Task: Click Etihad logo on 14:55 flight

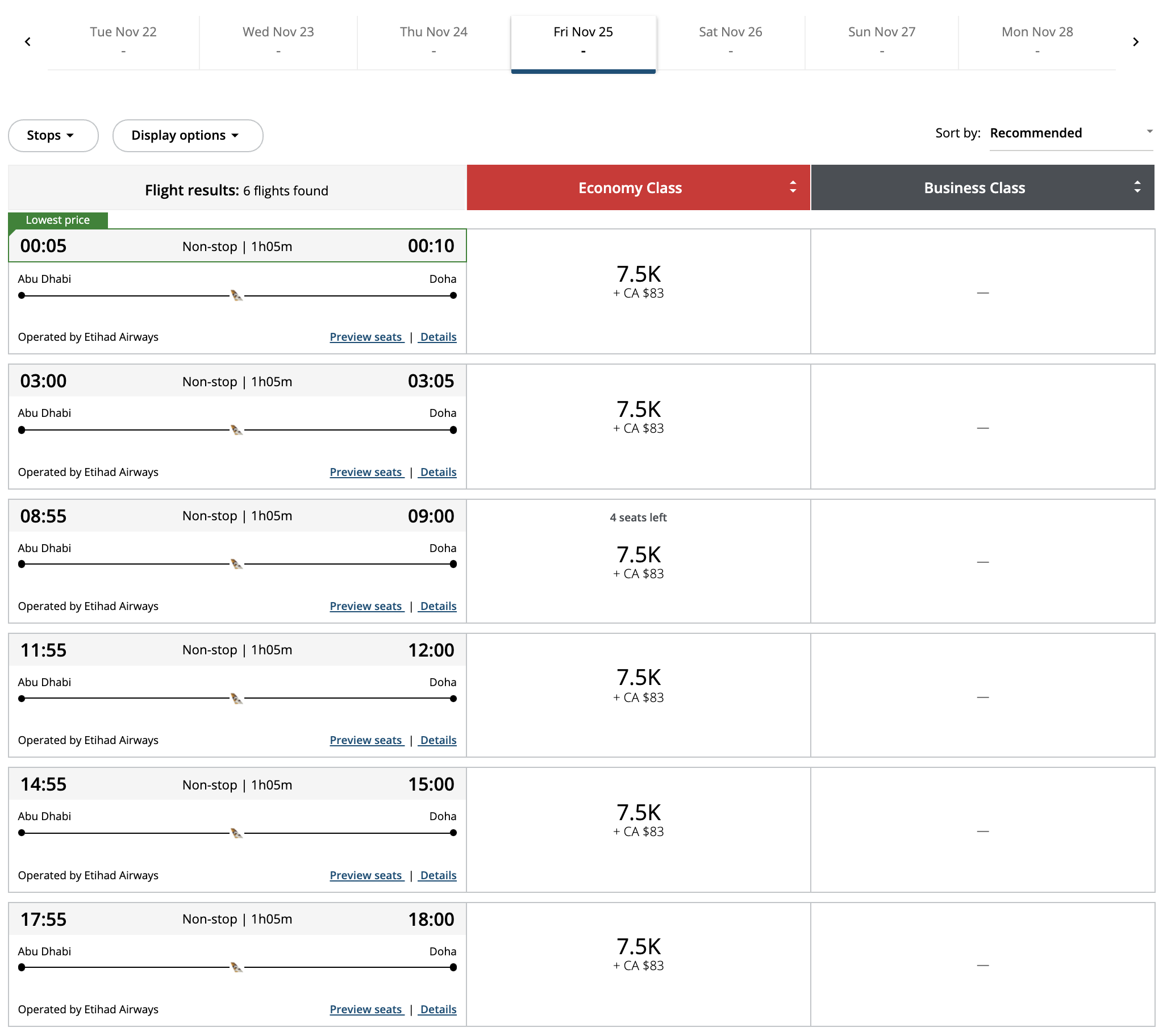Action: tap(236, 833)
